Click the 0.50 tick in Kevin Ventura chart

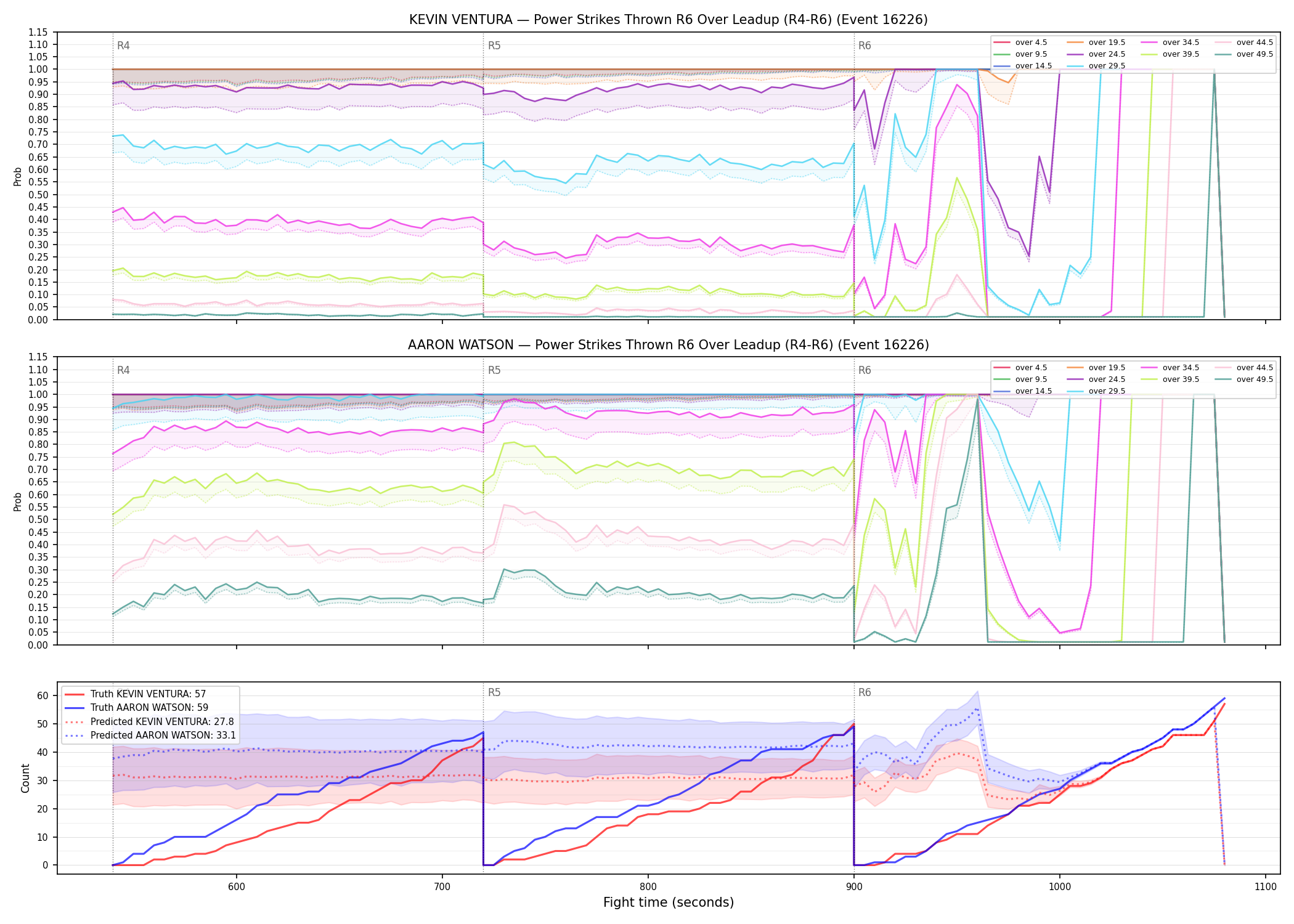pyautogui.click(x=38, y=195)
